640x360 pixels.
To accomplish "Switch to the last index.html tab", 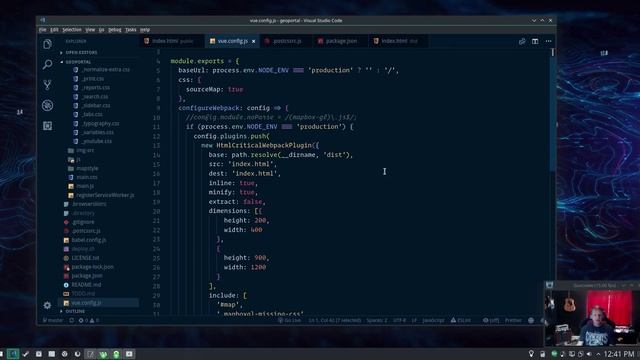I will click(398, 41).
